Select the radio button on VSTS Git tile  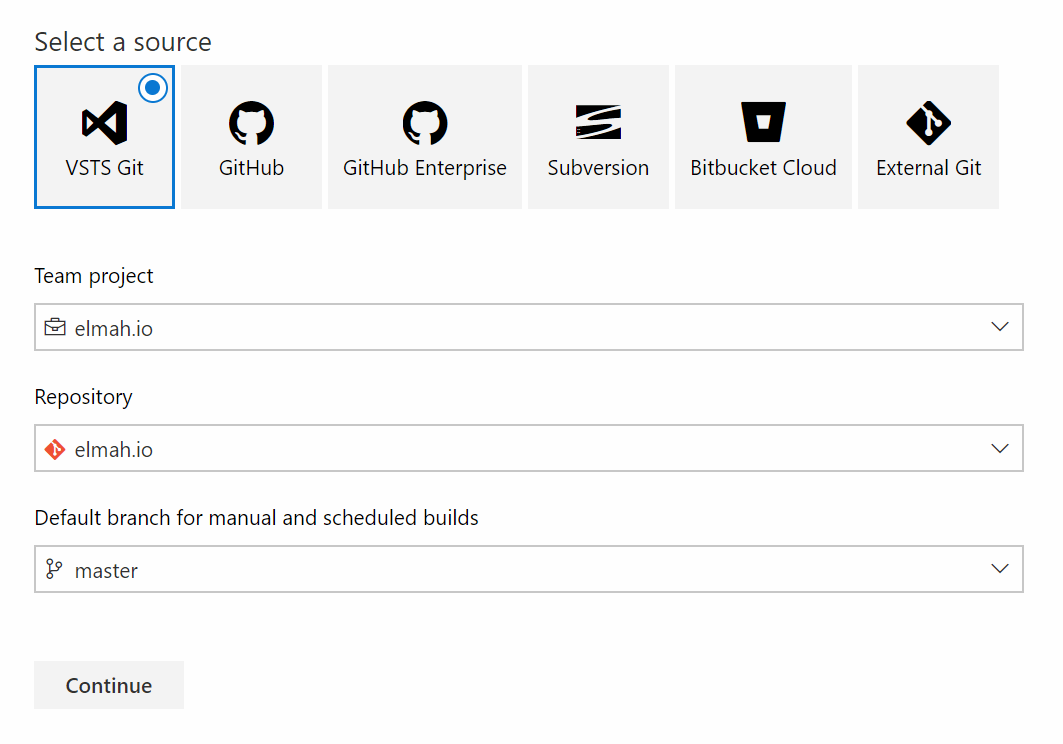(x=152, y=88)
